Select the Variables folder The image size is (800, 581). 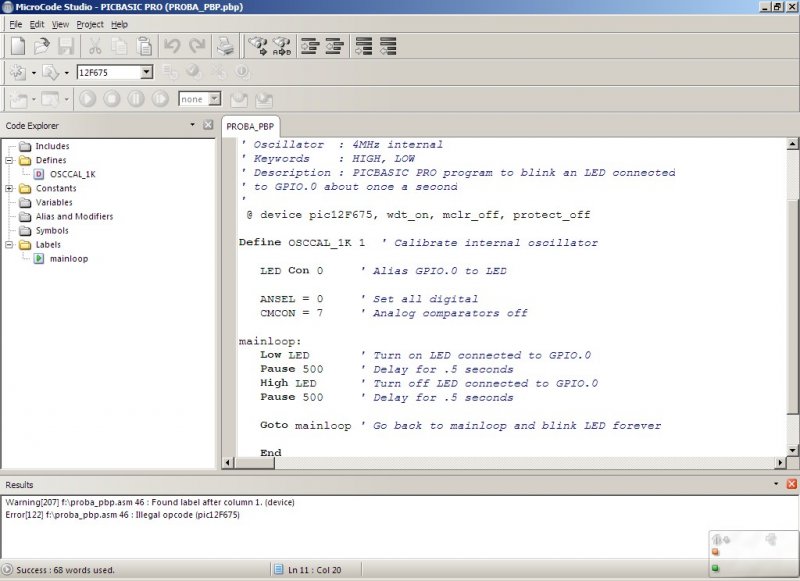tap(54, 203)
